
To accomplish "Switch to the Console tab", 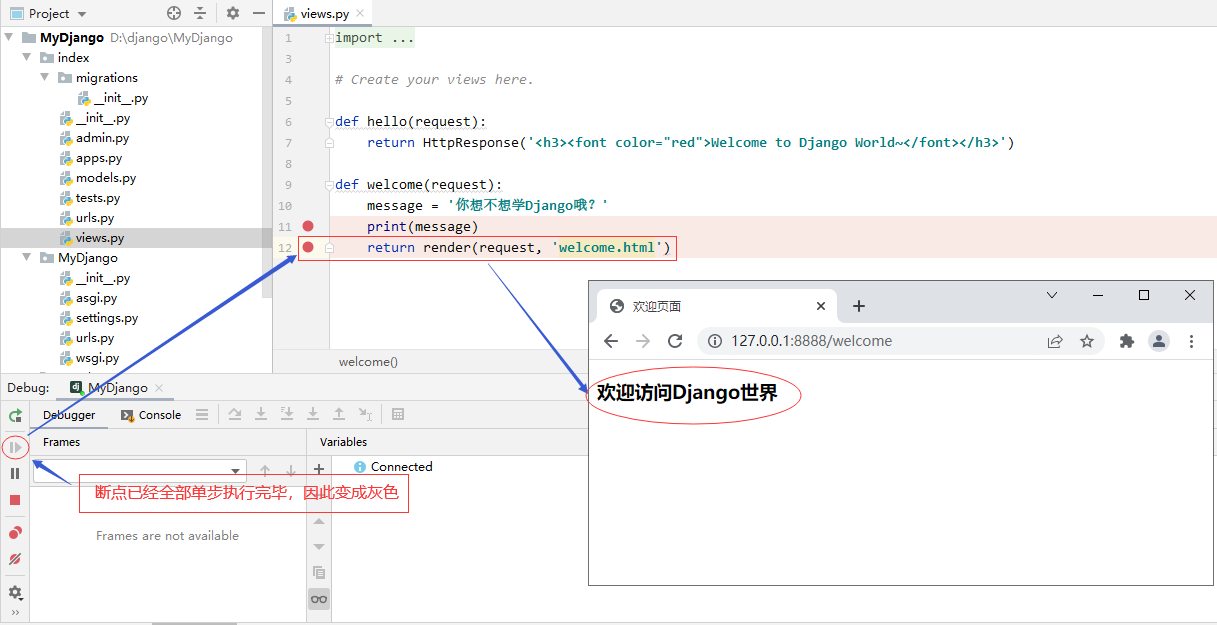I will pyautogui.click(x=151, y=414).
